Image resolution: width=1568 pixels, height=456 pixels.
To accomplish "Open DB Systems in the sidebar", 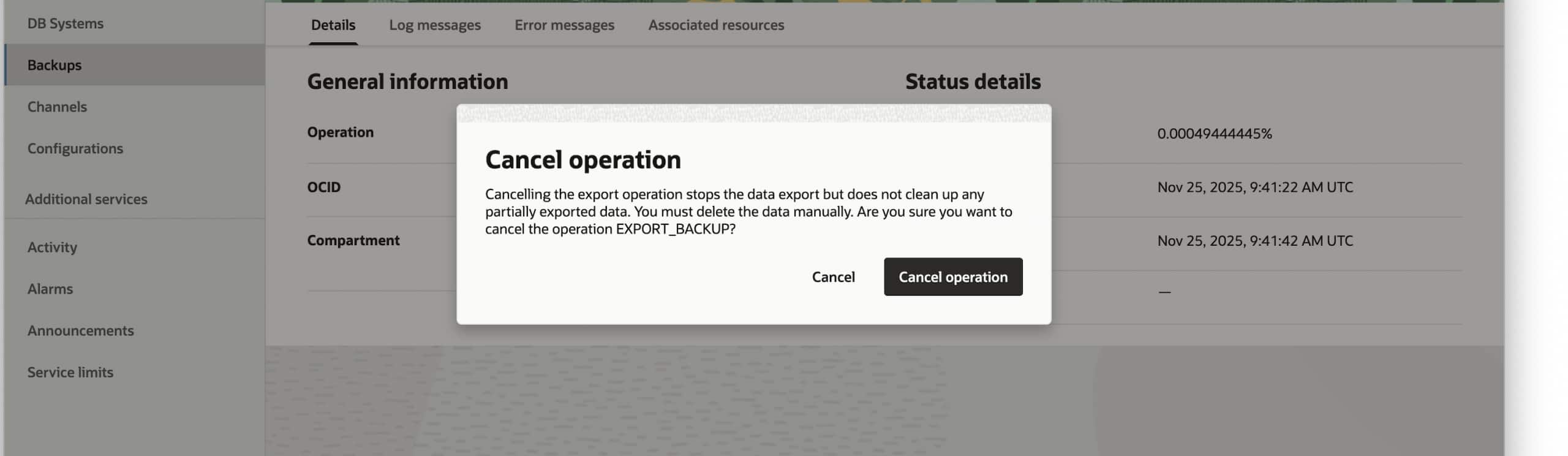I will pos(66,23).
